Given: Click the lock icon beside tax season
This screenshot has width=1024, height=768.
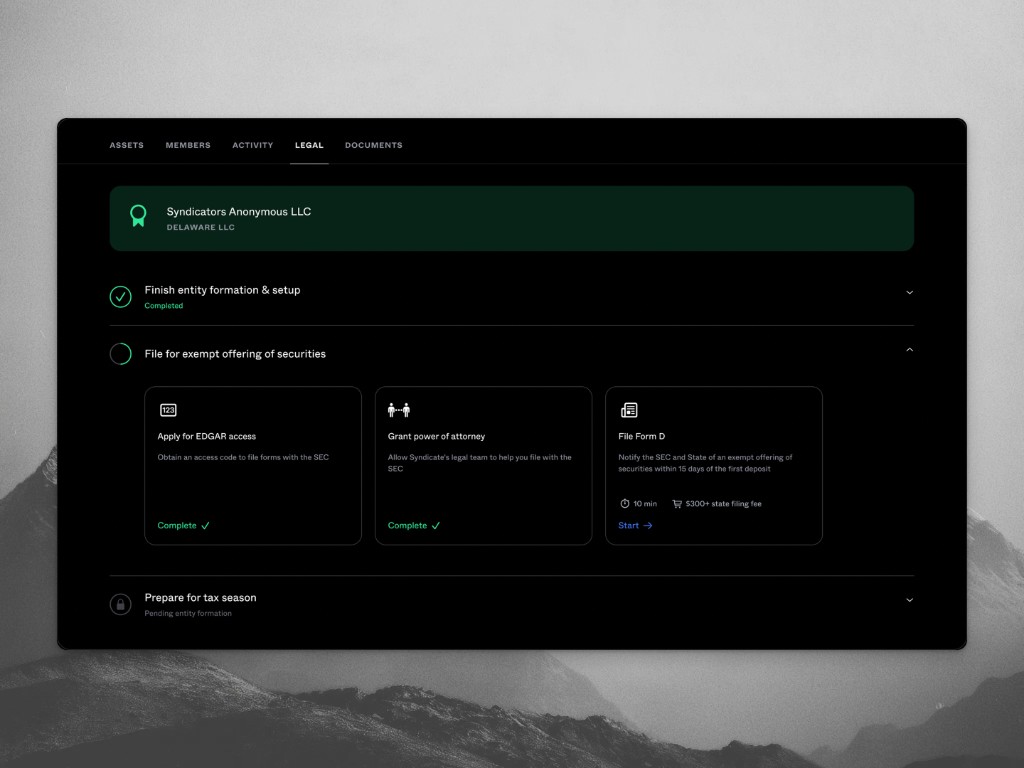Looking at the screenshot, I should (x=120, y=604).
